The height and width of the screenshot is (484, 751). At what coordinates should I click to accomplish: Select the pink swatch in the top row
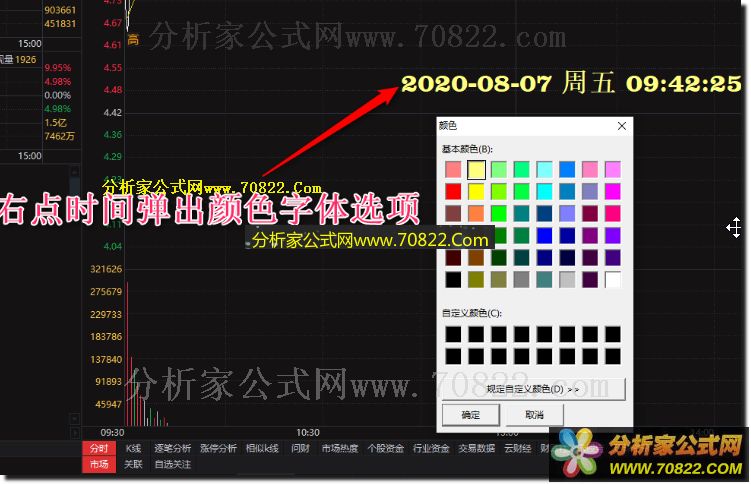pyautogui.click(x=590, y=169)
